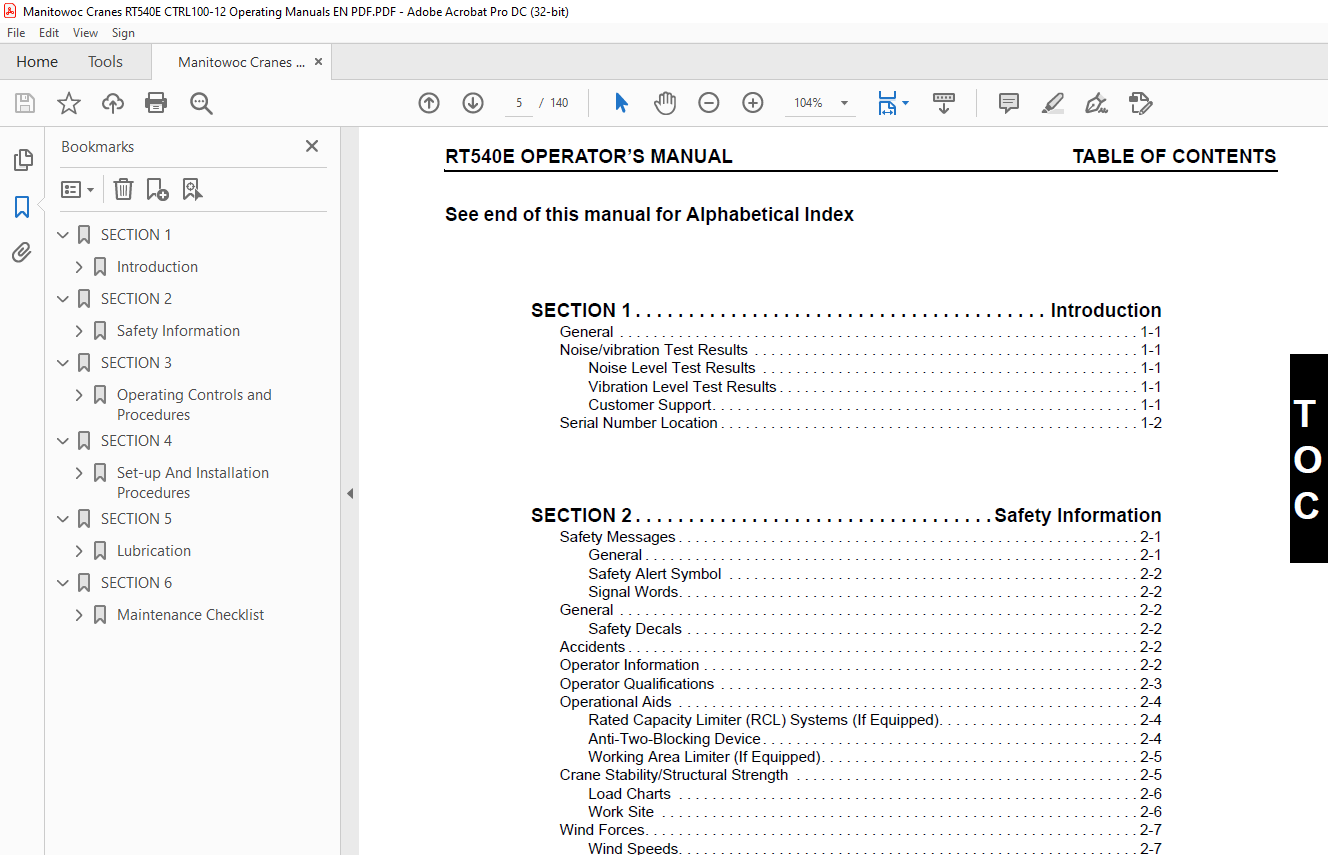Collapse the SECTION 5 bookmark
Screen dimensions: 1328x855
click(x=63, y=519)
